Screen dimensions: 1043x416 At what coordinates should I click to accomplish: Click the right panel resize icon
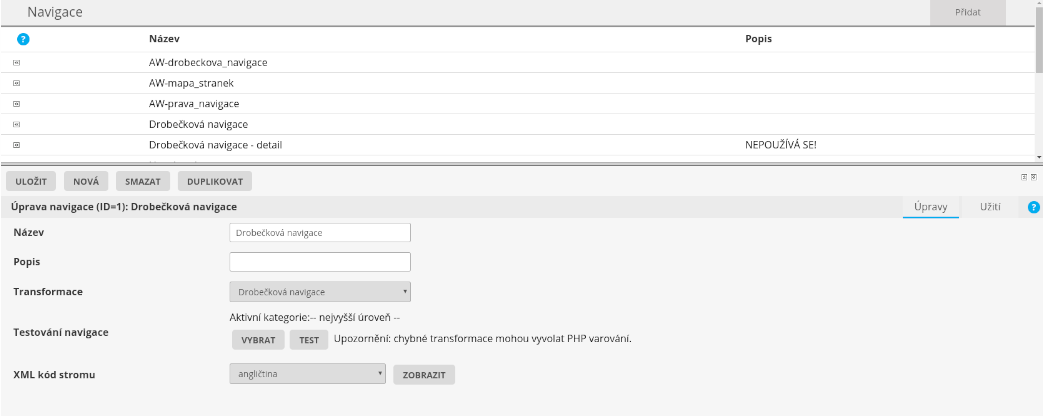click(x=1033, y=177)
